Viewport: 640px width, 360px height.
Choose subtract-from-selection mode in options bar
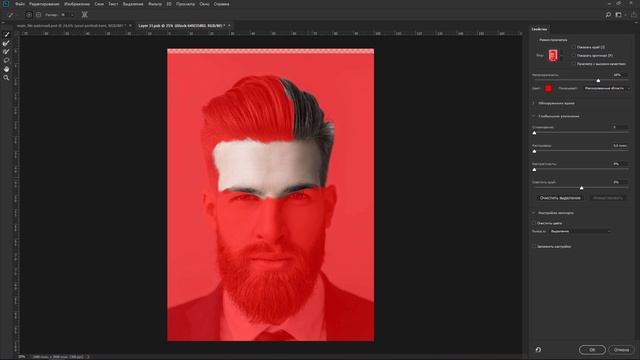(x=38, y=15)
